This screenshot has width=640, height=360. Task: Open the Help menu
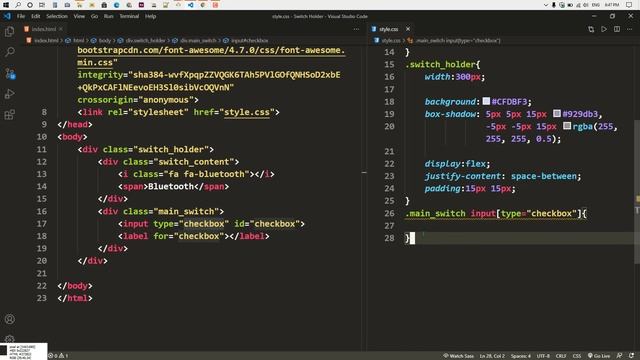tap(150, 16)
